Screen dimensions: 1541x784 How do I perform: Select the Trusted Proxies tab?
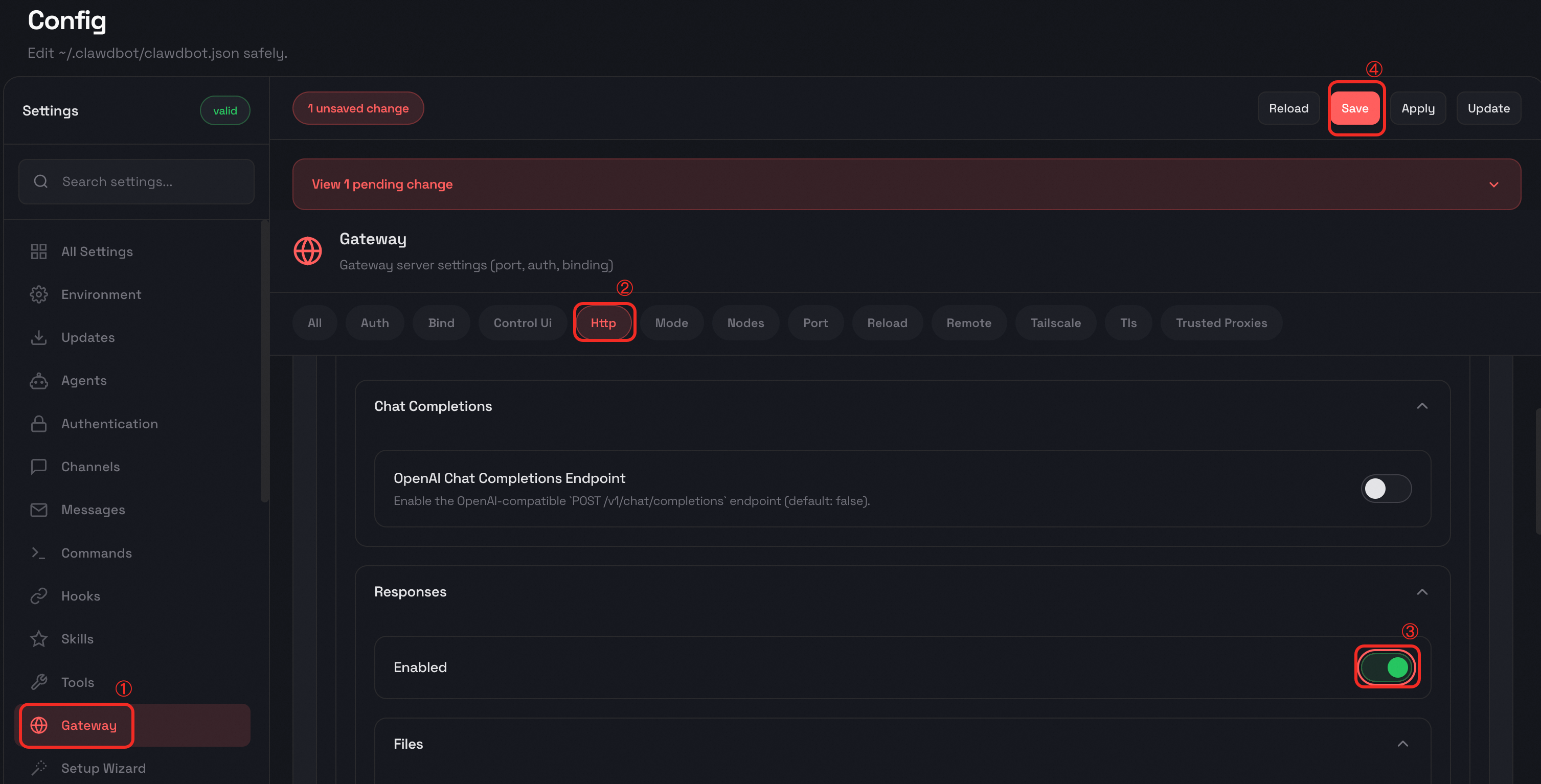point(1220,323)
